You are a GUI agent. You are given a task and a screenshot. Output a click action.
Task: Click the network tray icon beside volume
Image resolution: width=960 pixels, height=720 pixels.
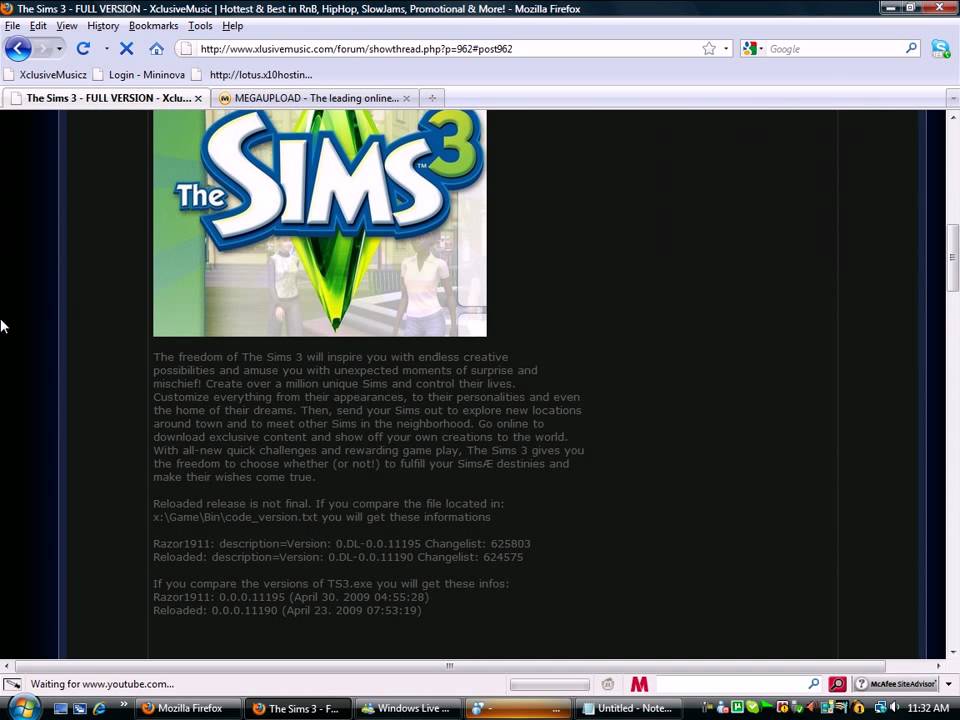click(x=881, y=708)
